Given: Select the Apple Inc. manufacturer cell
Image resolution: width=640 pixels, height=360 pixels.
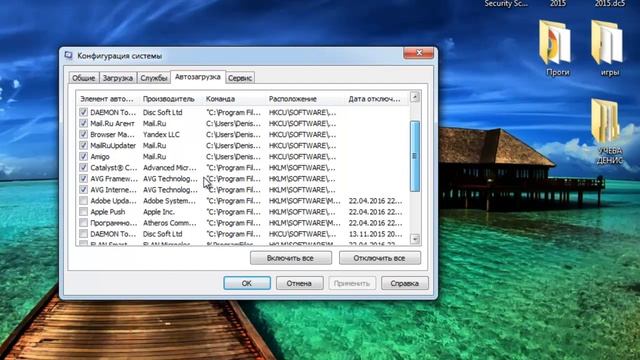Looking at the screenshot, I should (159, 212).
